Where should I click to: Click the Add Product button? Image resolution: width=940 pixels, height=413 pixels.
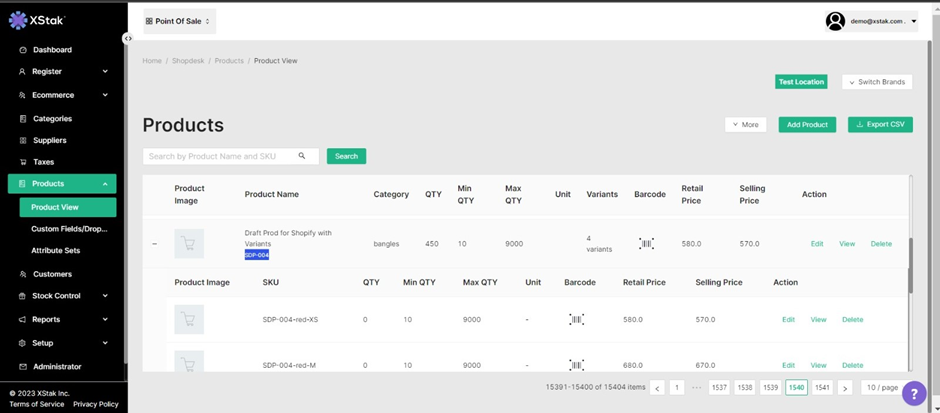pyautogui.click(x=807, y=125)
